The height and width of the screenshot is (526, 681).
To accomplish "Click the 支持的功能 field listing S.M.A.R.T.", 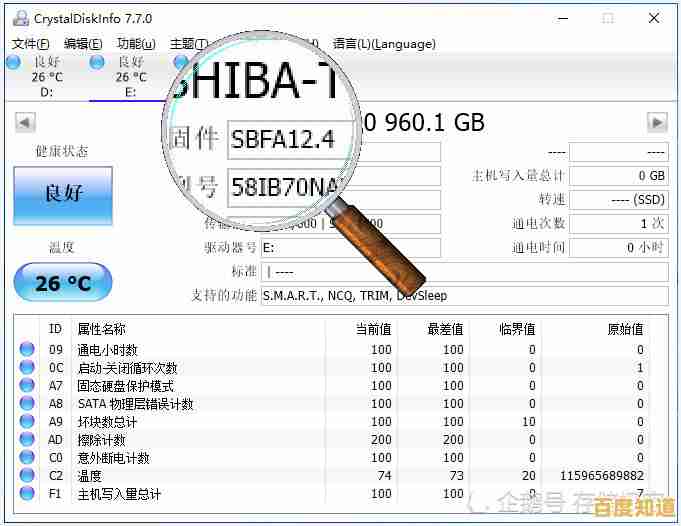I will (464, 296).
